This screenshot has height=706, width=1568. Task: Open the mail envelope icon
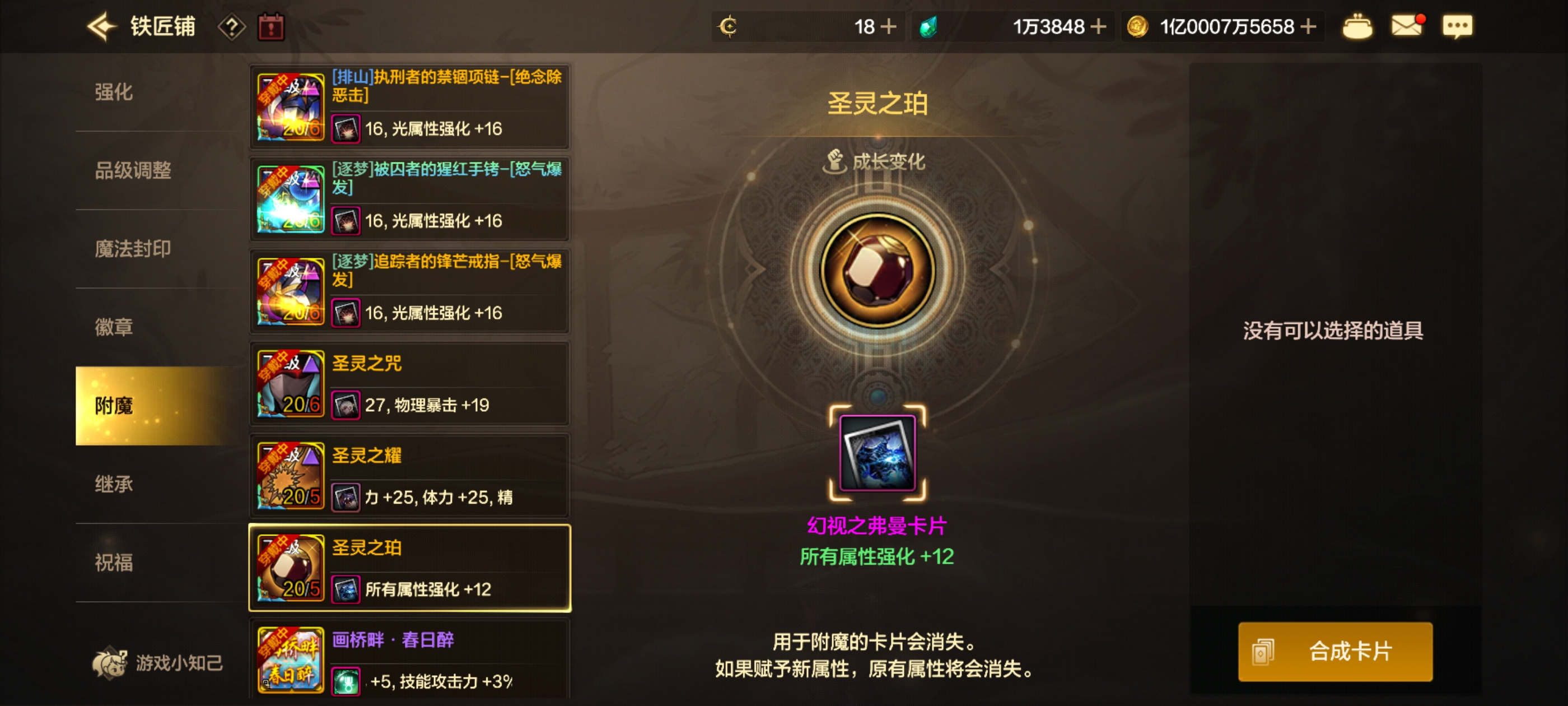1407,26
